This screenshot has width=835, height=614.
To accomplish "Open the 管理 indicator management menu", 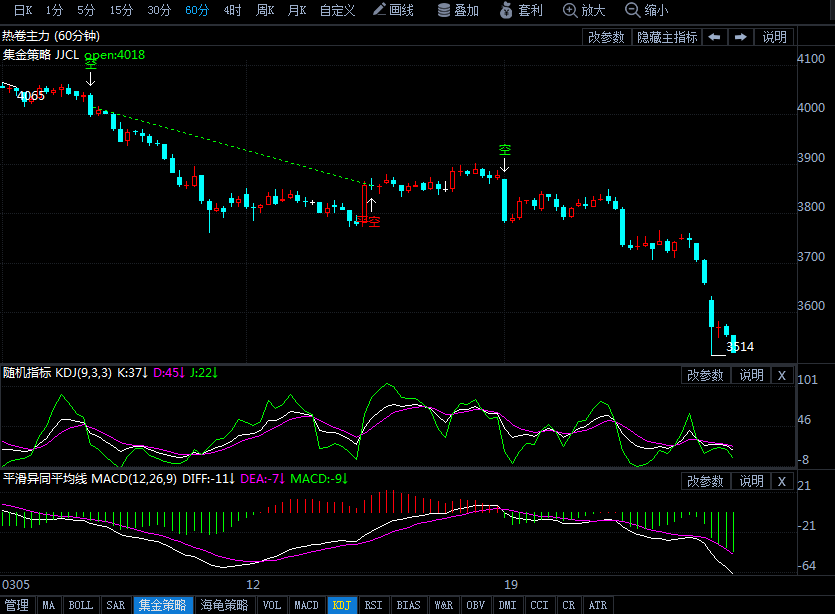I will click(x=17, y=605).
